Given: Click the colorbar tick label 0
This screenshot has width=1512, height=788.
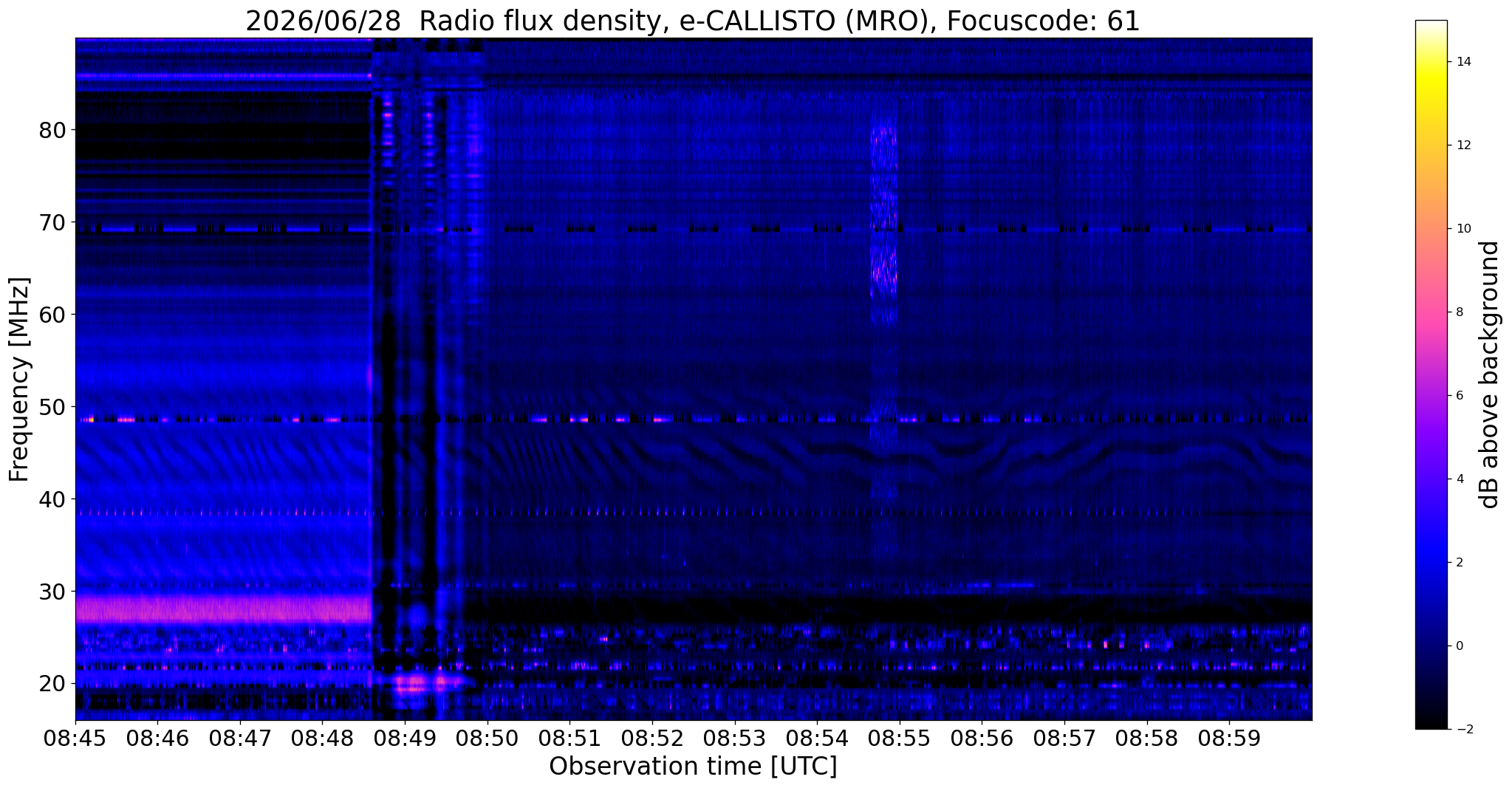Looking at the screenshot, I should [x=1458, y=646].
